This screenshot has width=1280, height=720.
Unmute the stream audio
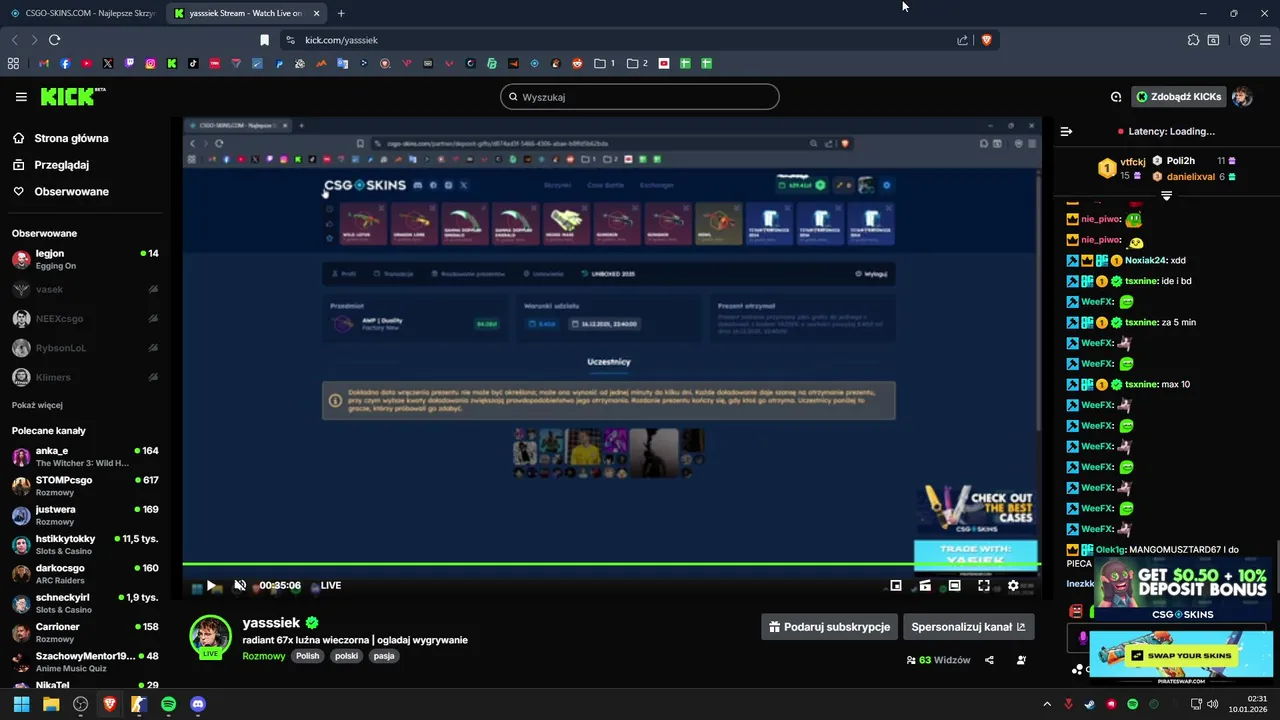240,585
